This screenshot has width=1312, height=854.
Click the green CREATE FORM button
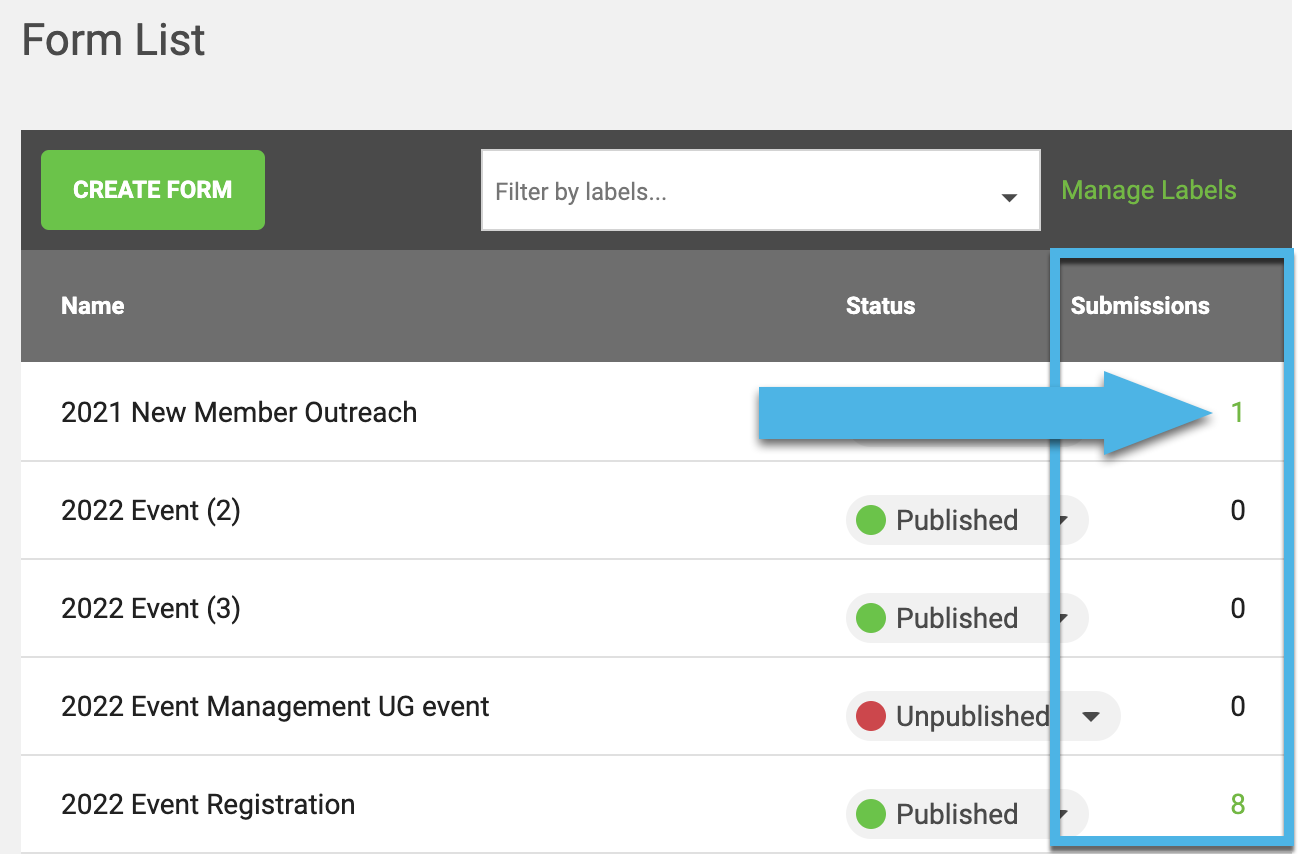click(152, 190)
